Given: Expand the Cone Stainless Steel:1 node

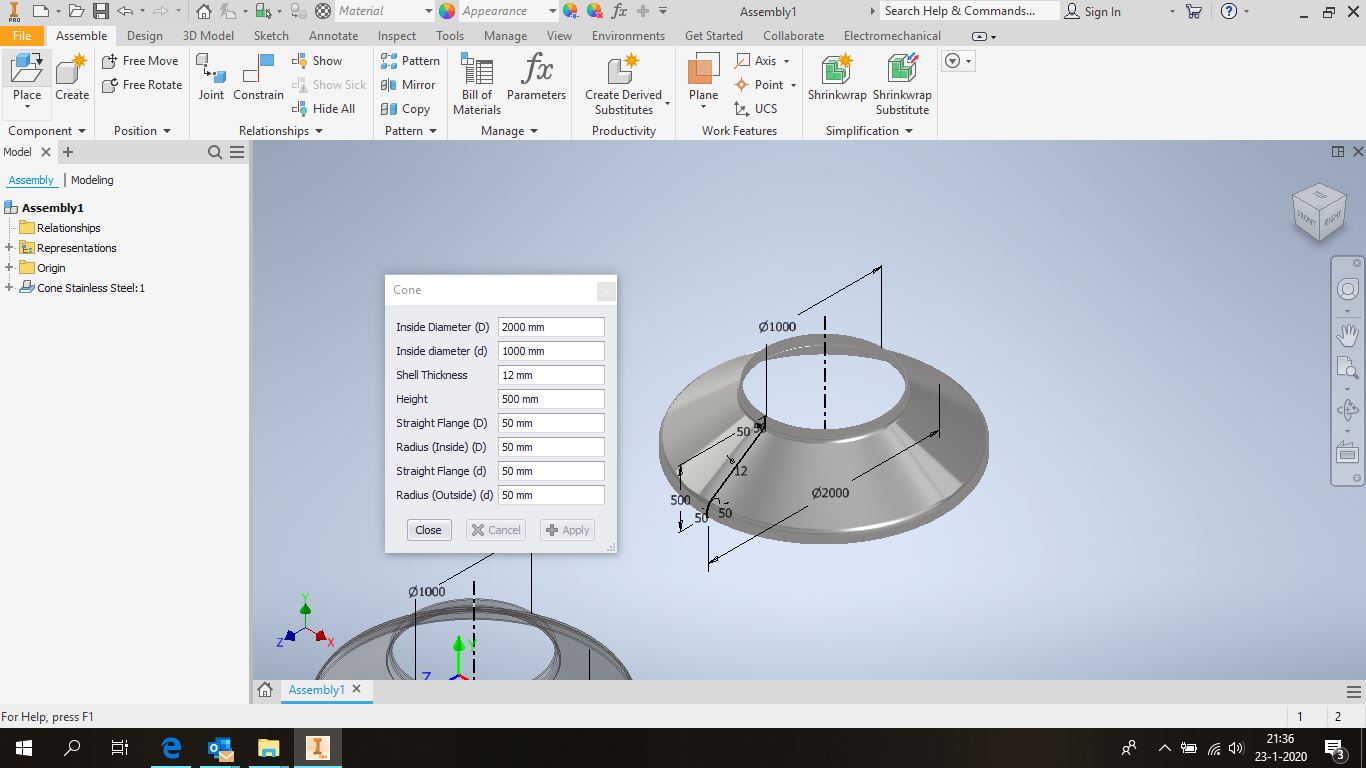Looking at the screenshot, I should pyautogui.click(x=9, y=288).
